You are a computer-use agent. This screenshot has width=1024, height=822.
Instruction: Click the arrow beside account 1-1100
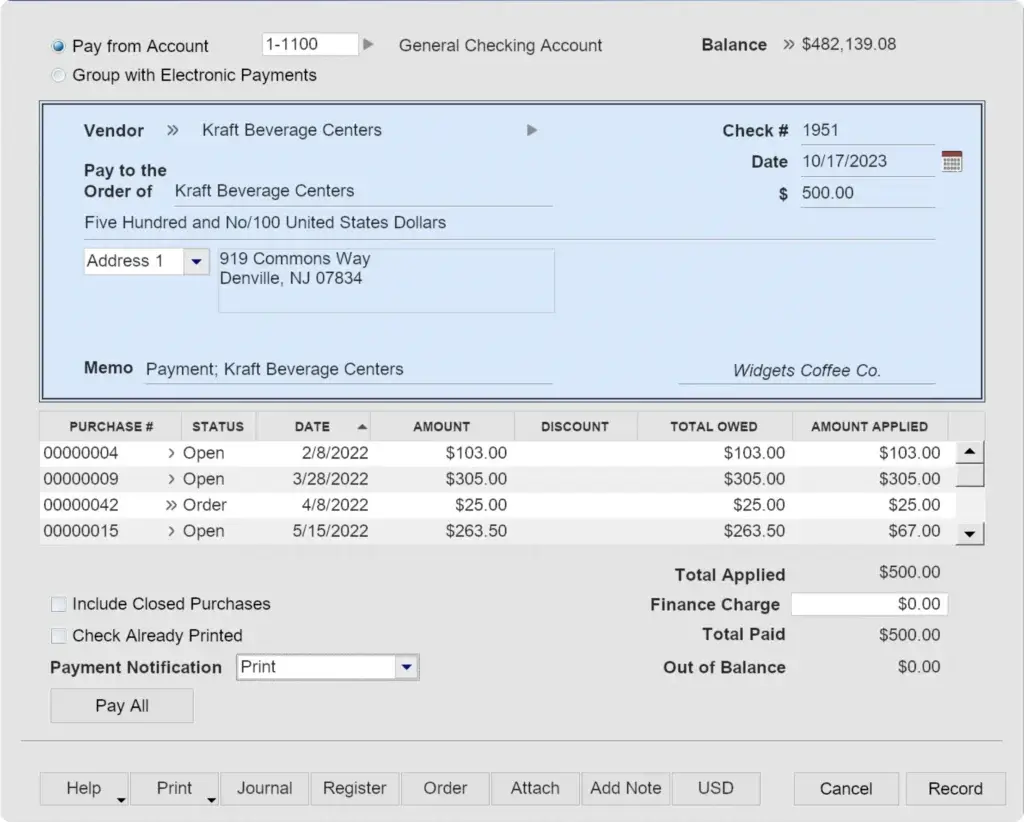tap(368, 44)
